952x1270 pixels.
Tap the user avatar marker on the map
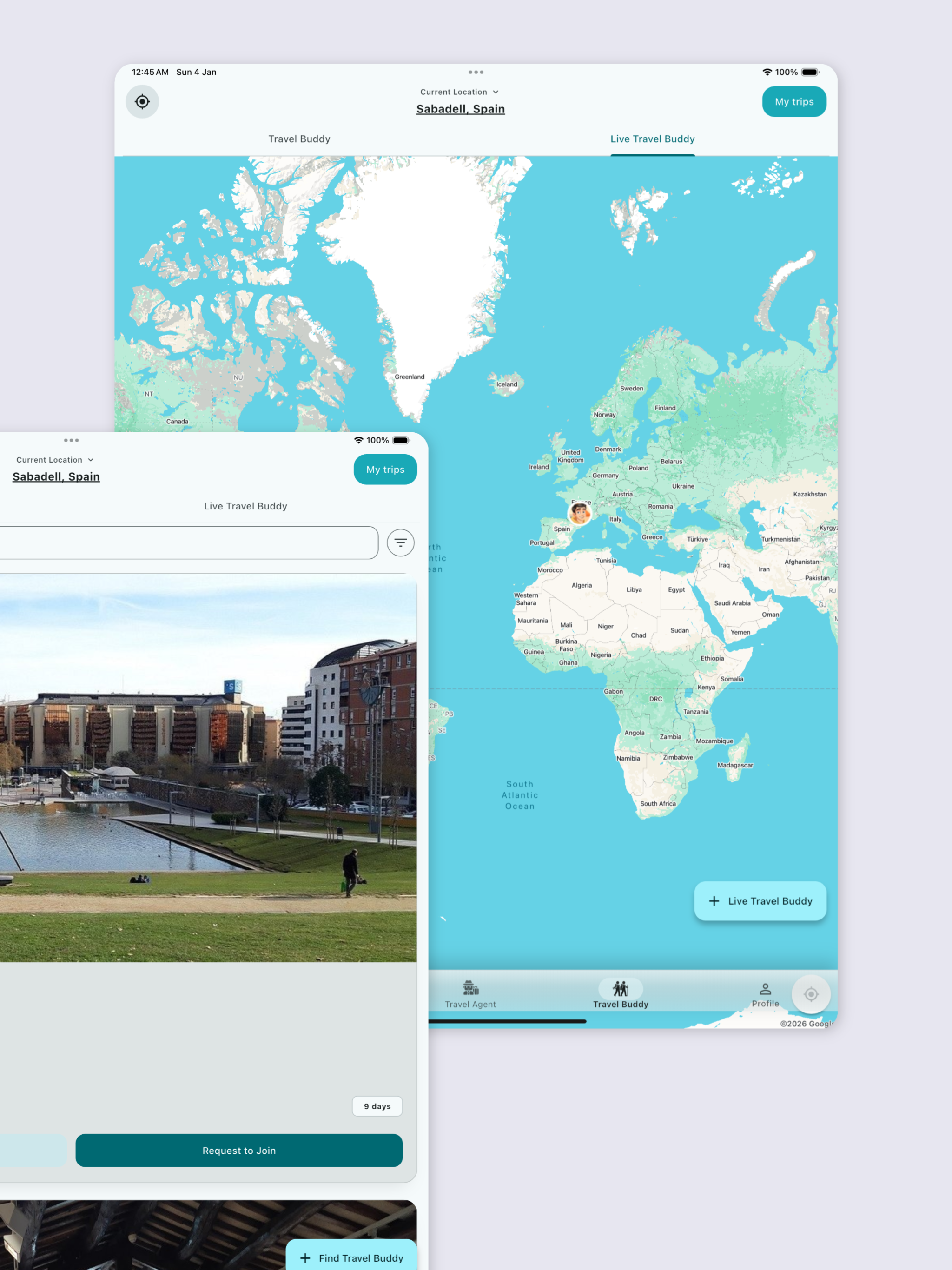[x=580, y=513]
